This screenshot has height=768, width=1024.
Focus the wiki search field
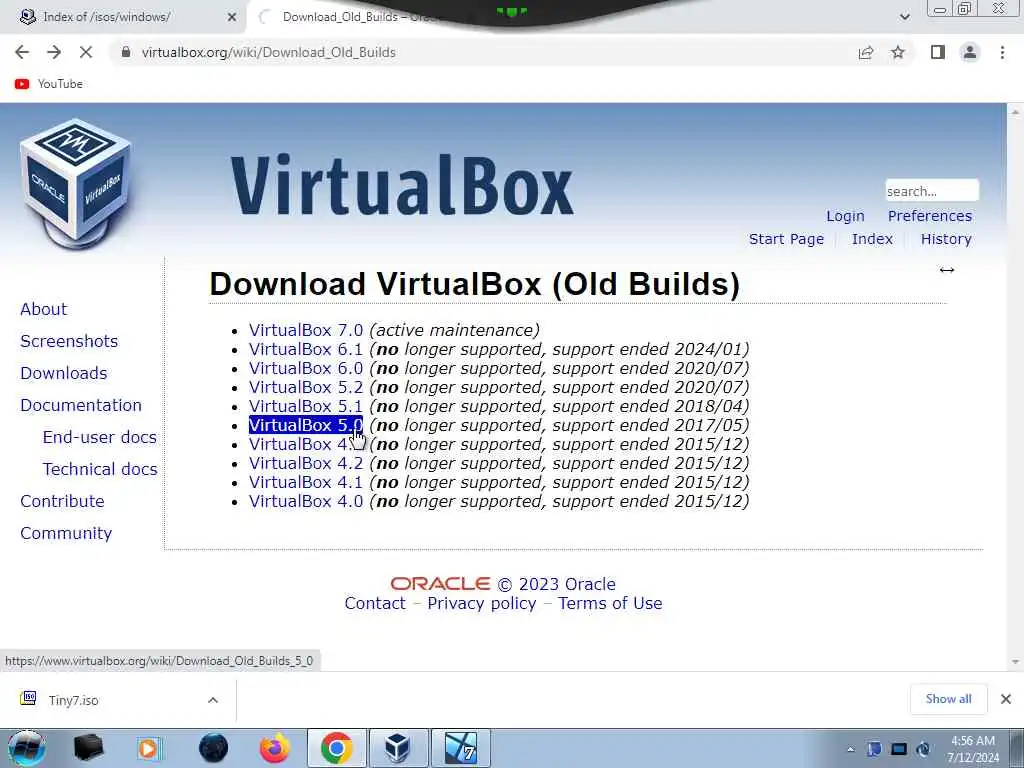[x=932, y=191]
